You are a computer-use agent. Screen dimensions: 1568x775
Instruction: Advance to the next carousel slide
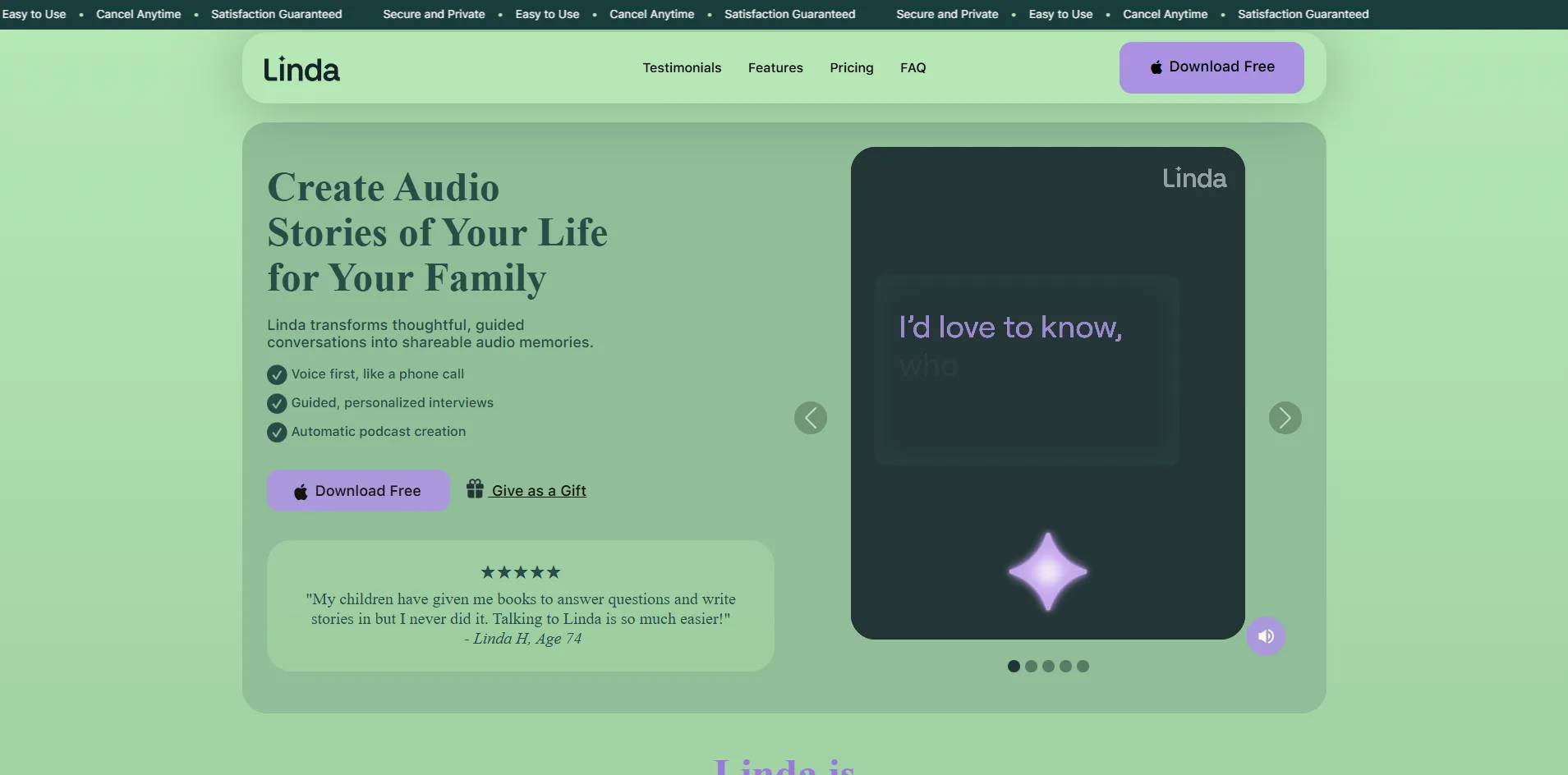pos(1285,418)
